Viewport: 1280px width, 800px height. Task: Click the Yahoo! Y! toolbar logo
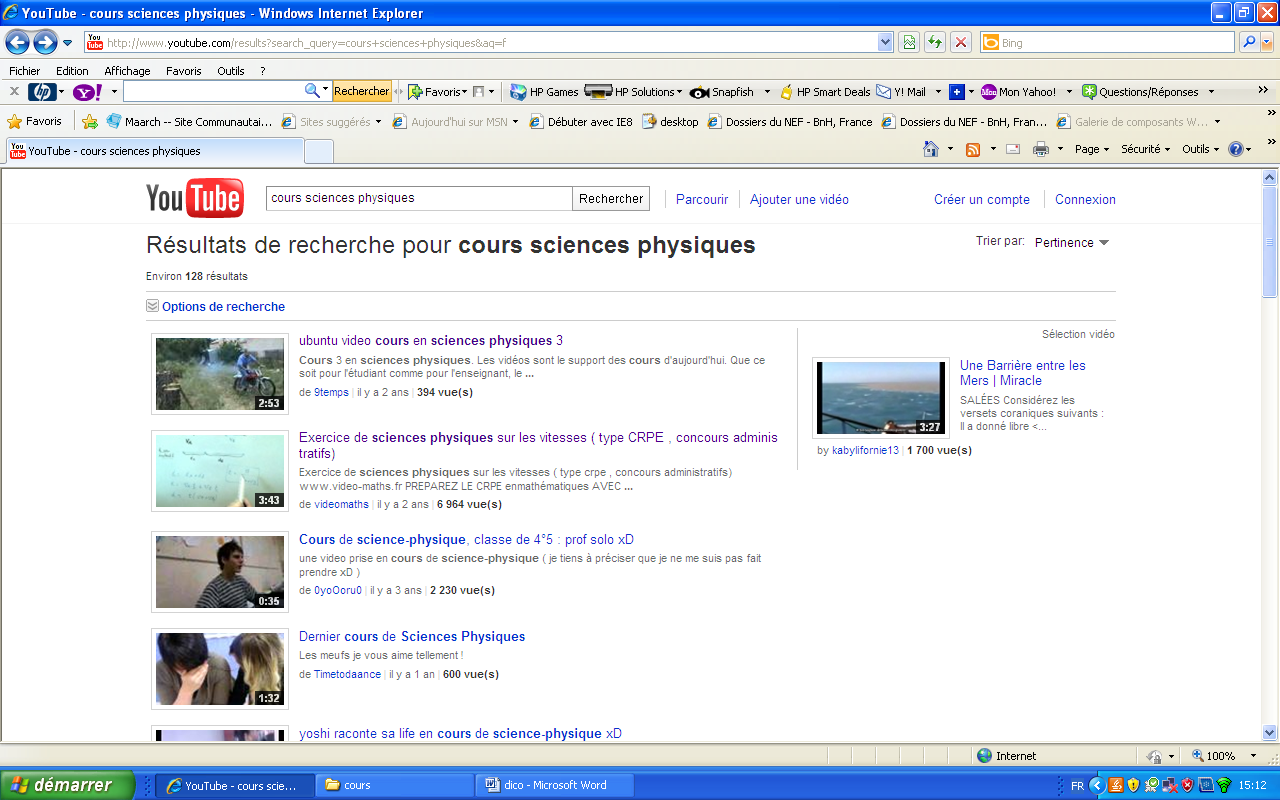click(87, 92)
